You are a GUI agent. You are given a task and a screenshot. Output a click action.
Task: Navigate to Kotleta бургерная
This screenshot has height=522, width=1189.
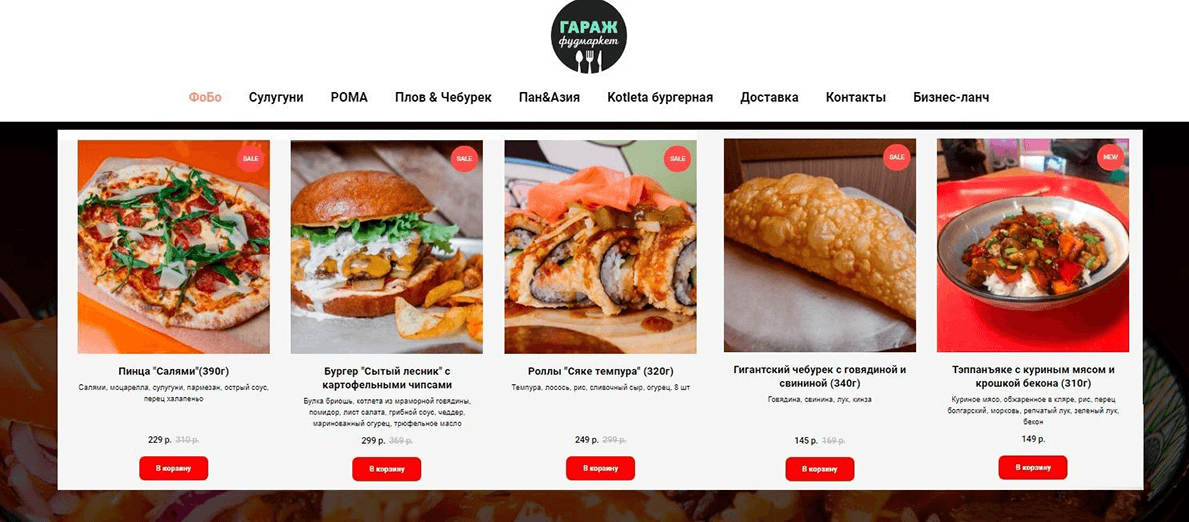pos(660,97)
